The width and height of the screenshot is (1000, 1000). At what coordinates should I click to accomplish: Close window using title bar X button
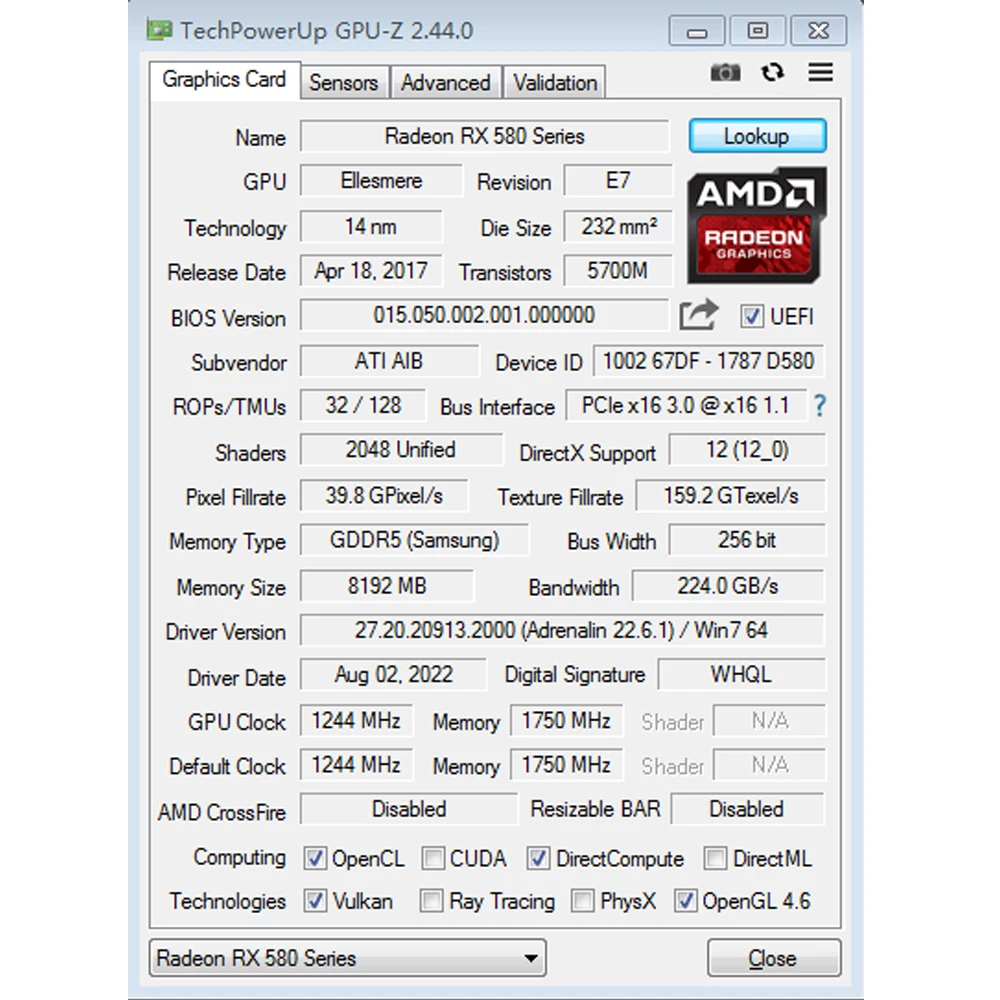(819, 31)
